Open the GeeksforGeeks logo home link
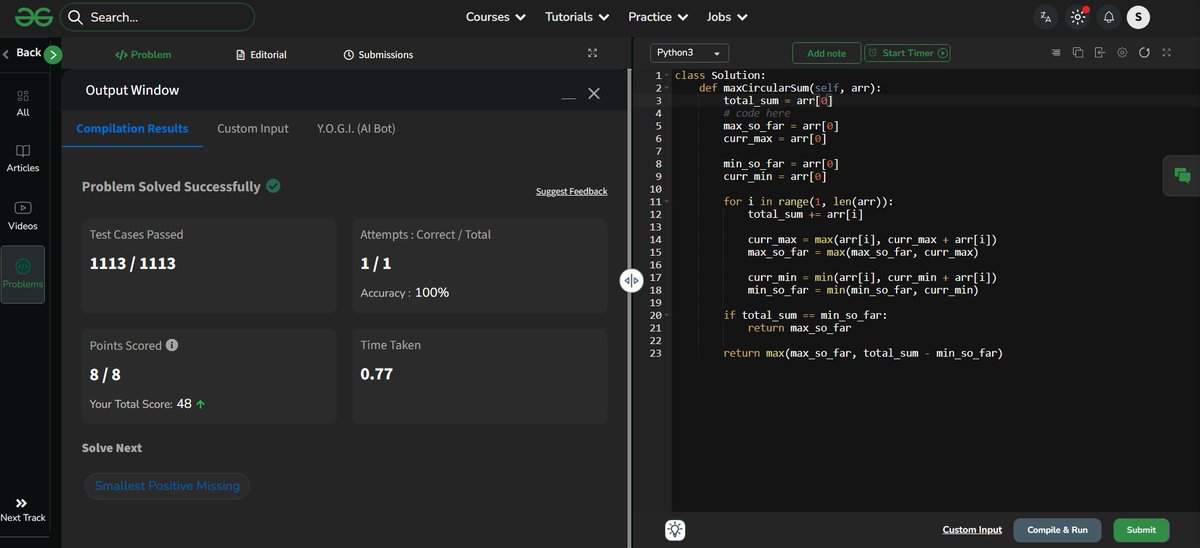The image size is (1200, 548). tap(34, 17)
